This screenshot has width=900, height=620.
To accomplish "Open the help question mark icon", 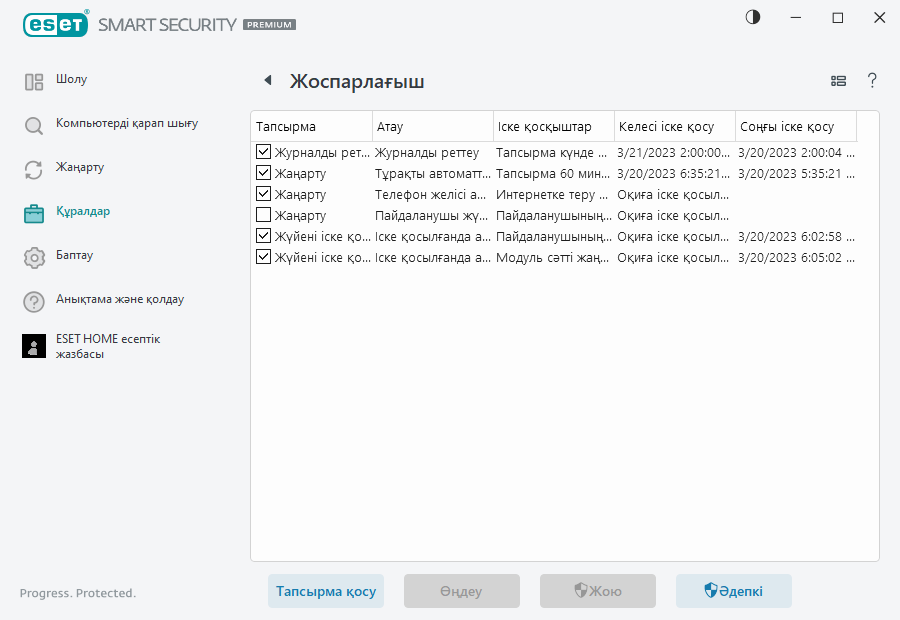I will [872, 81].
